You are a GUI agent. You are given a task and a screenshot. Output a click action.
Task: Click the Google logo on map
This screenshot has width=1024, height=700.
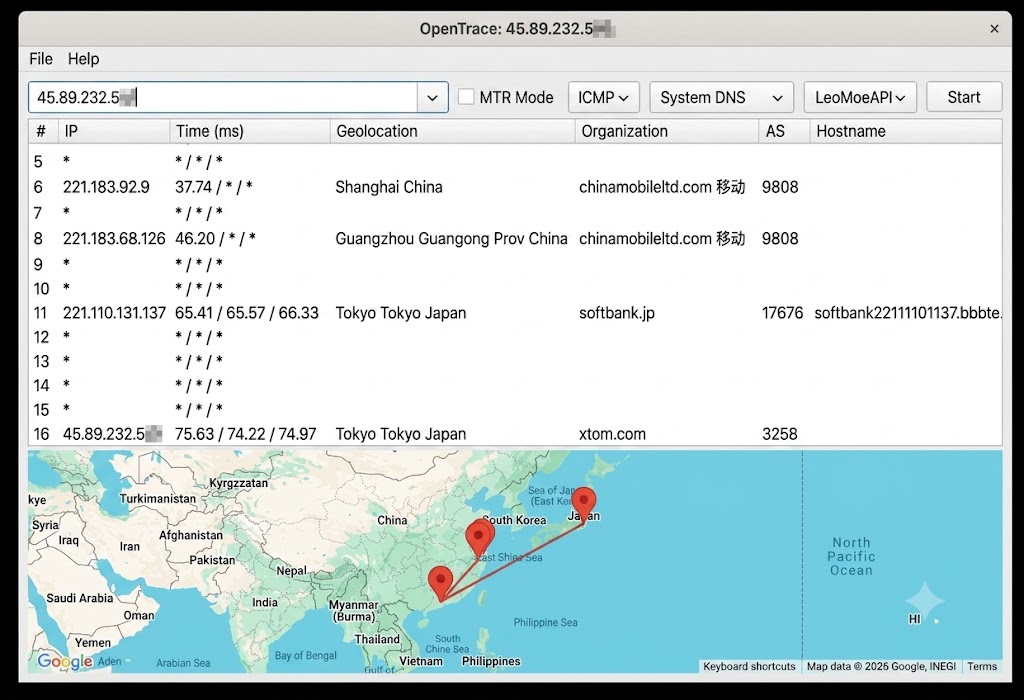point(65,661)
